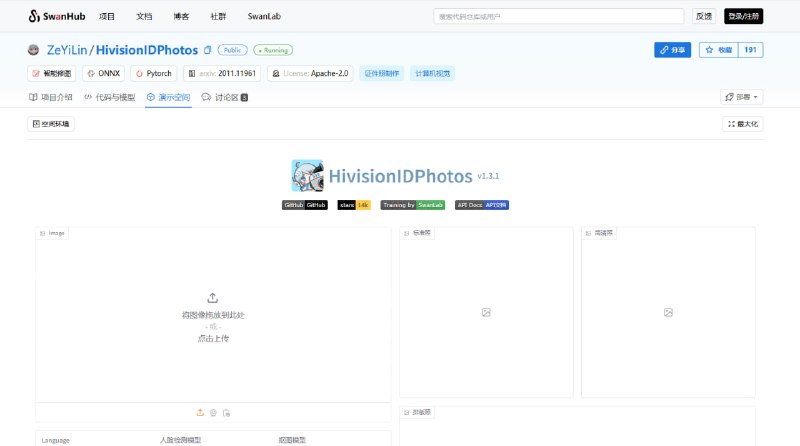Click the ZeYiLin user avatar
800x446 pixels.
(34, 49)
